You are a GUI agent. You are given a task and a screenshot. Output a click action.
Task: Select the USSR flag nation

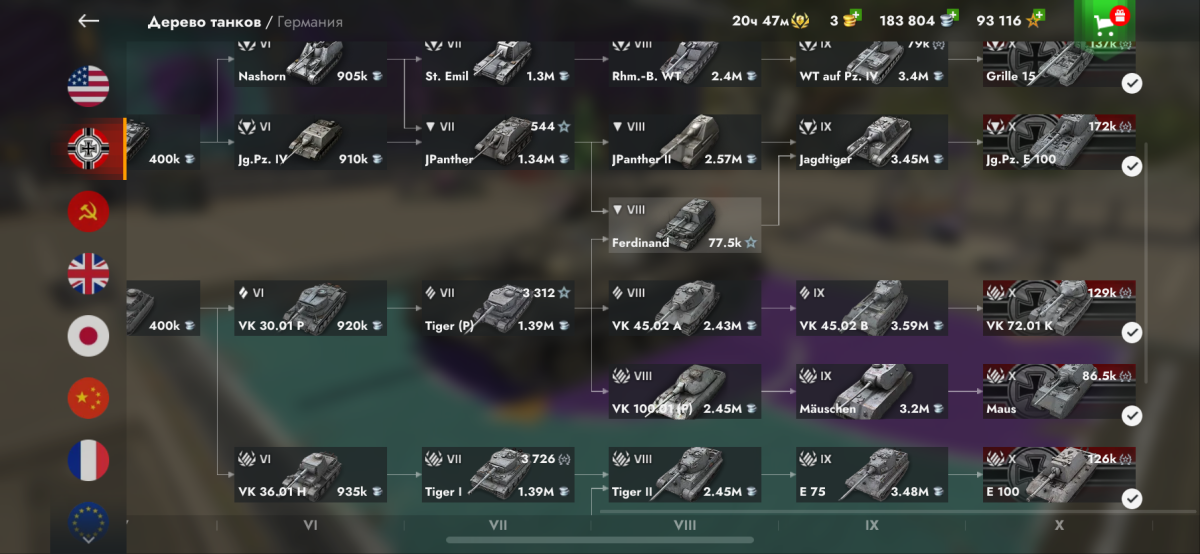88,211
